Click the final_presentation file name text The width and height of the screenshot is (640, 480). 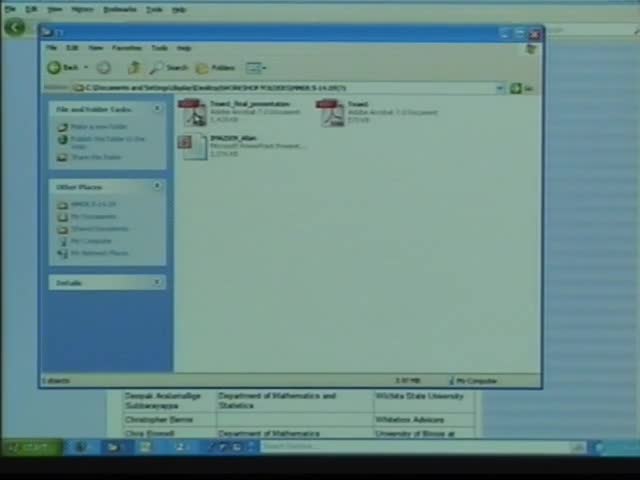click(x=250, y=104)
